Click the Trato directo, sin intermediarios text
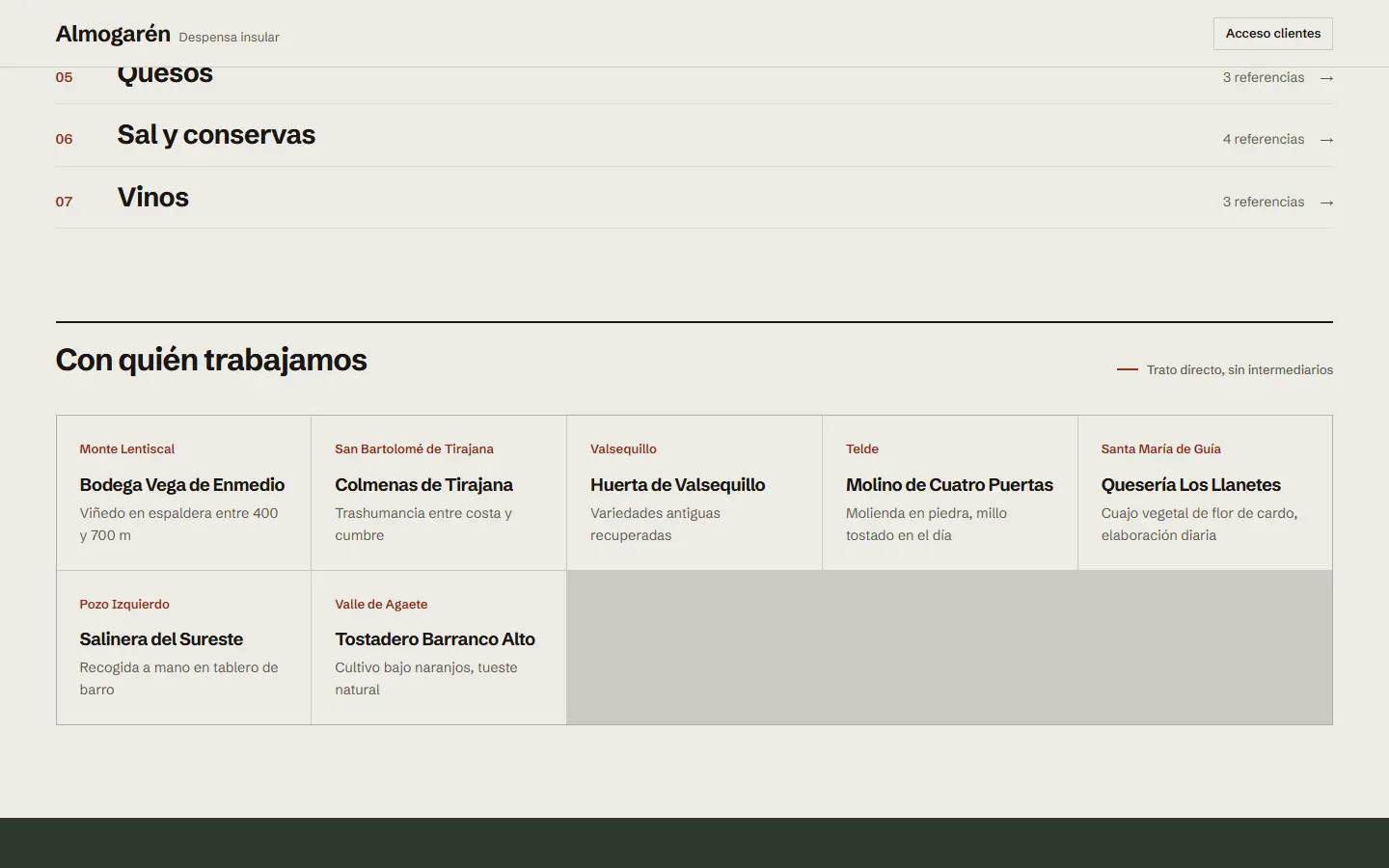1389x868 pixels. (x=1239, y=370)
